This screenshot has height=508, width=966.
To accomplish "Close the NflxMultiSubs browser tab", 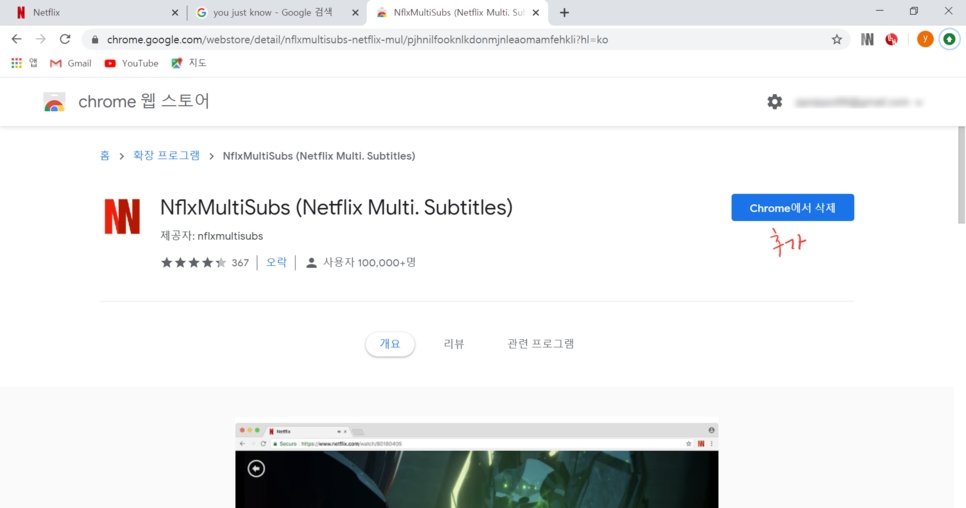I will click(535, 12).
